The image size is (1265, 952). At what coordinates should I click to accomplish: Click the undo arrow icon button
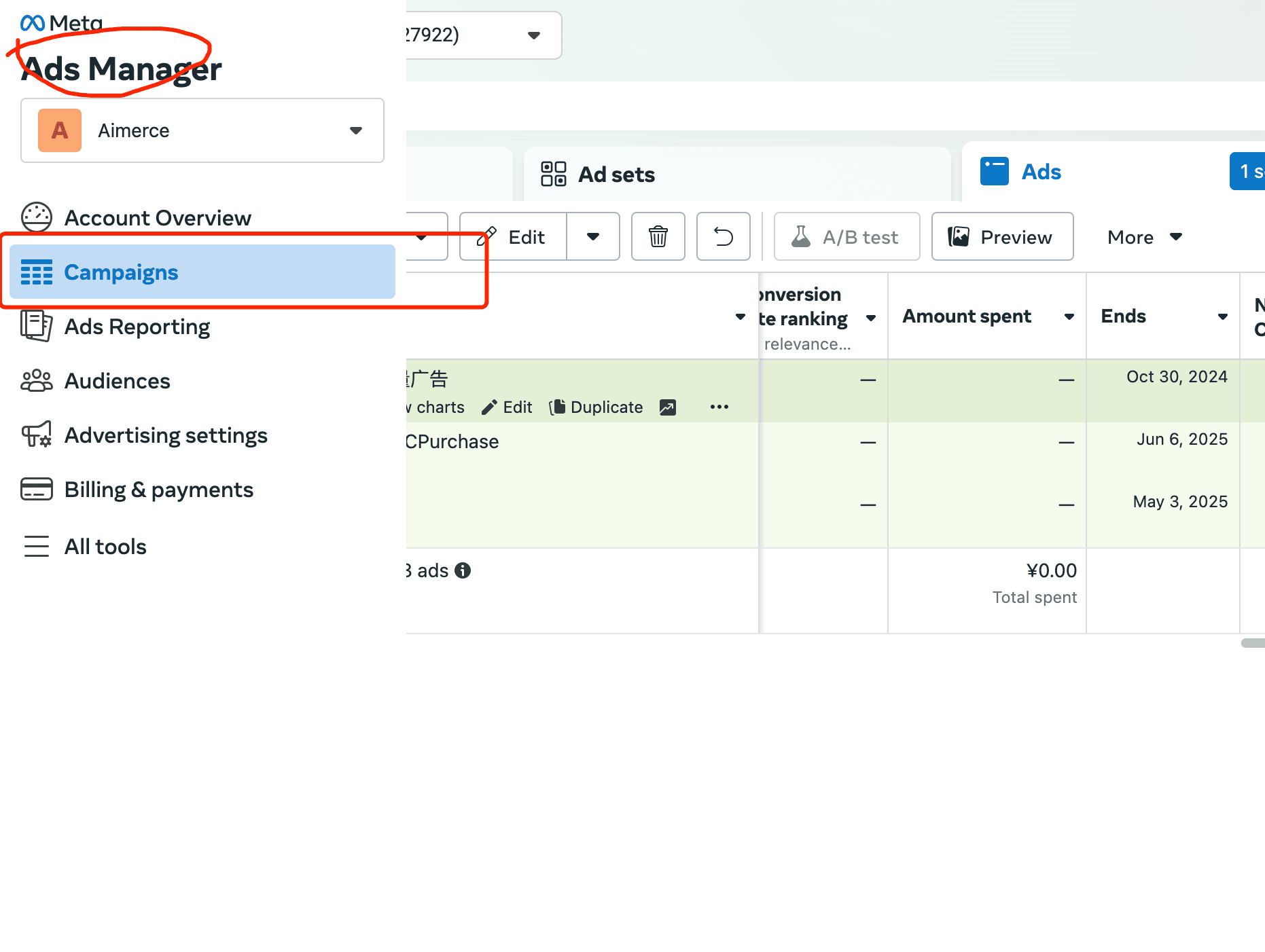(x=723, y=237)
